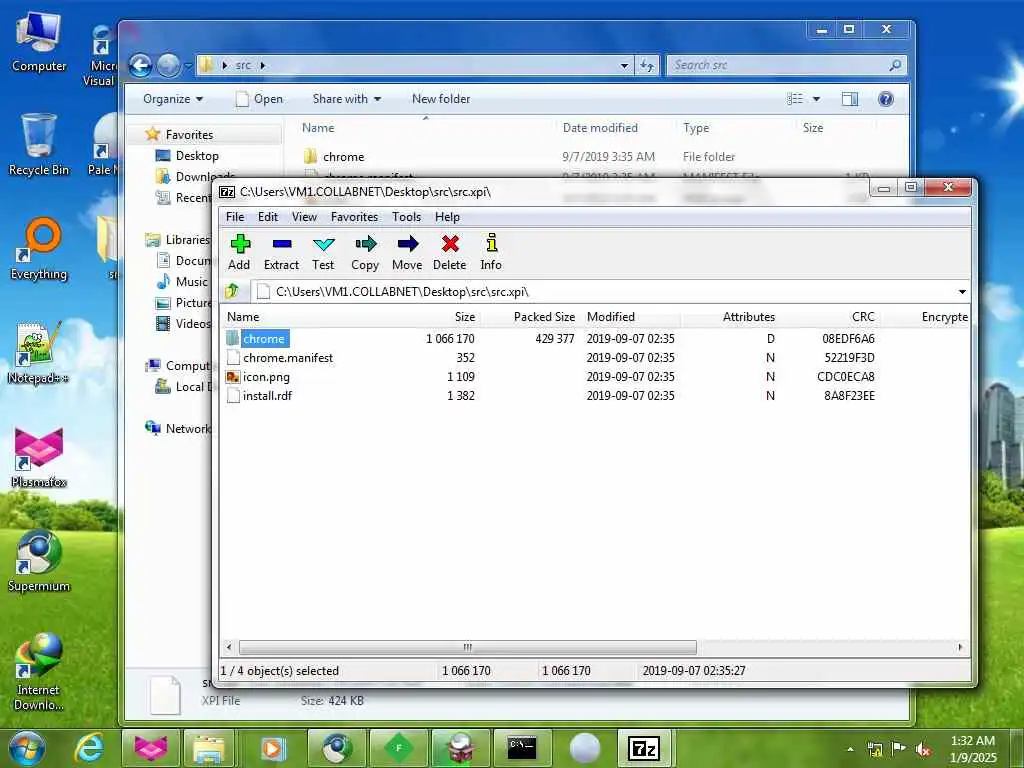Viewport: 1024px width, 768px height.
Task: Open the command prompt taskbar button
Action: coord(522,748)
